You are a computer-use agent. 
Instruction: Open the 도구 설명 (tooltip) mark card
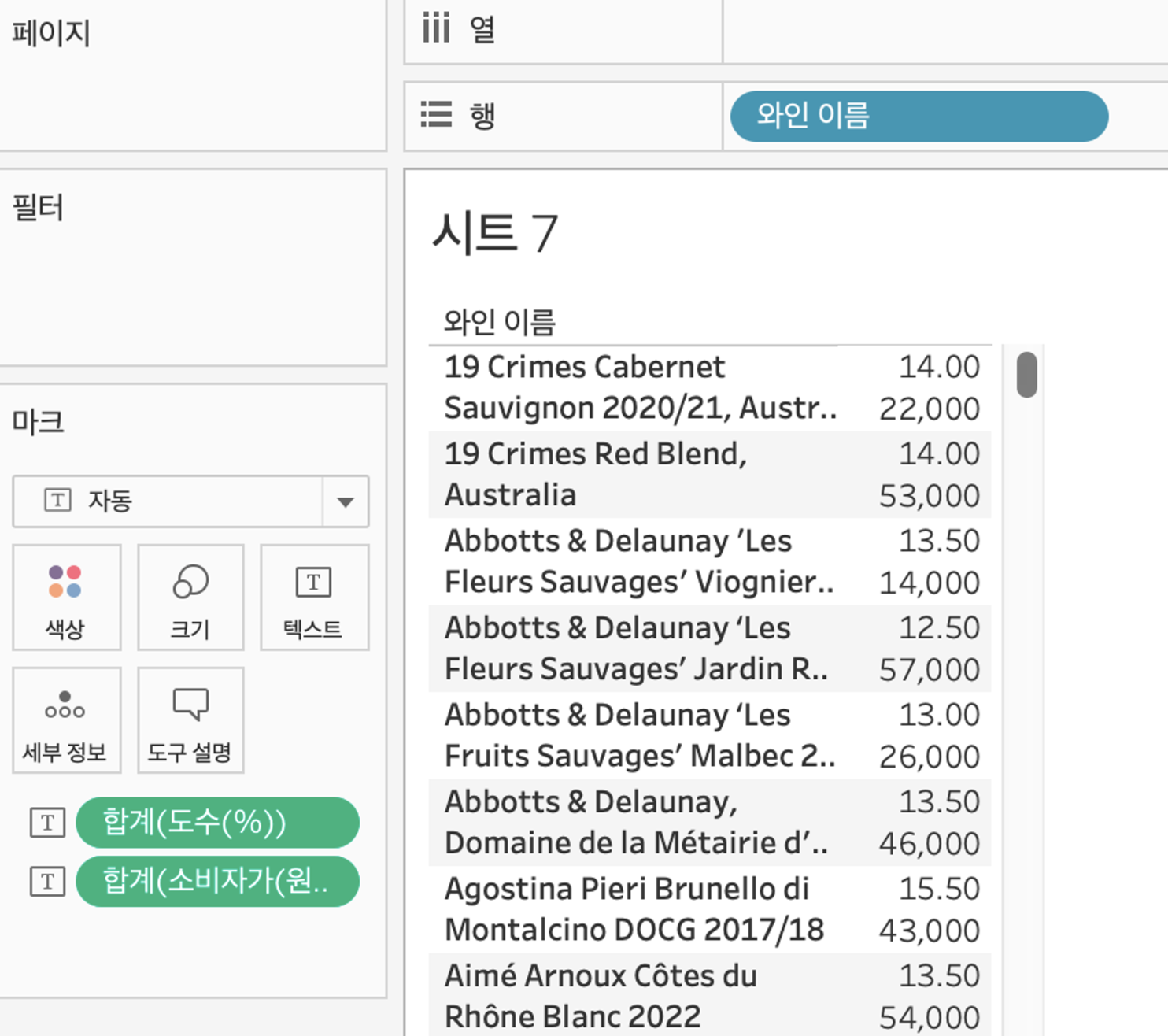pos(190,720)
